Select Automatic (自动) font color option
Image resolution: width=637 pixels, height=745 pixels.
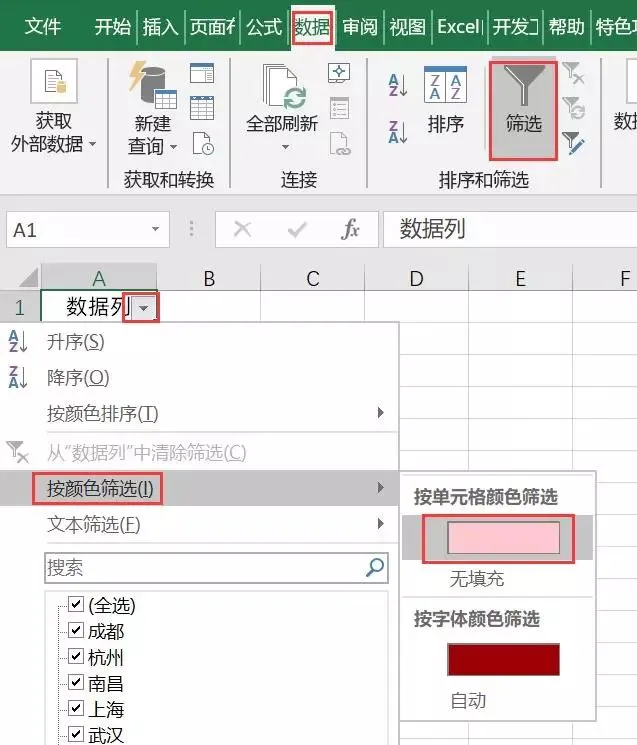[x=468, y=700]
